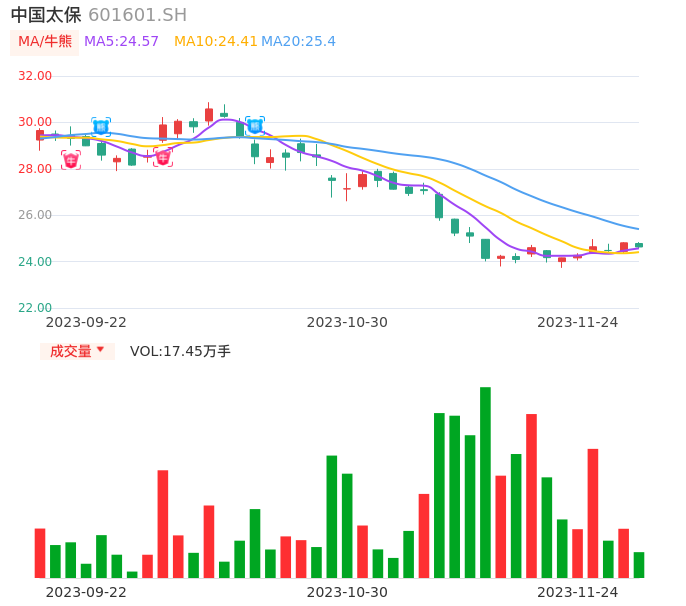Click the MA5:24.57 legend label
The width and height of the screenshot is (686, 606).
[121, 42]
